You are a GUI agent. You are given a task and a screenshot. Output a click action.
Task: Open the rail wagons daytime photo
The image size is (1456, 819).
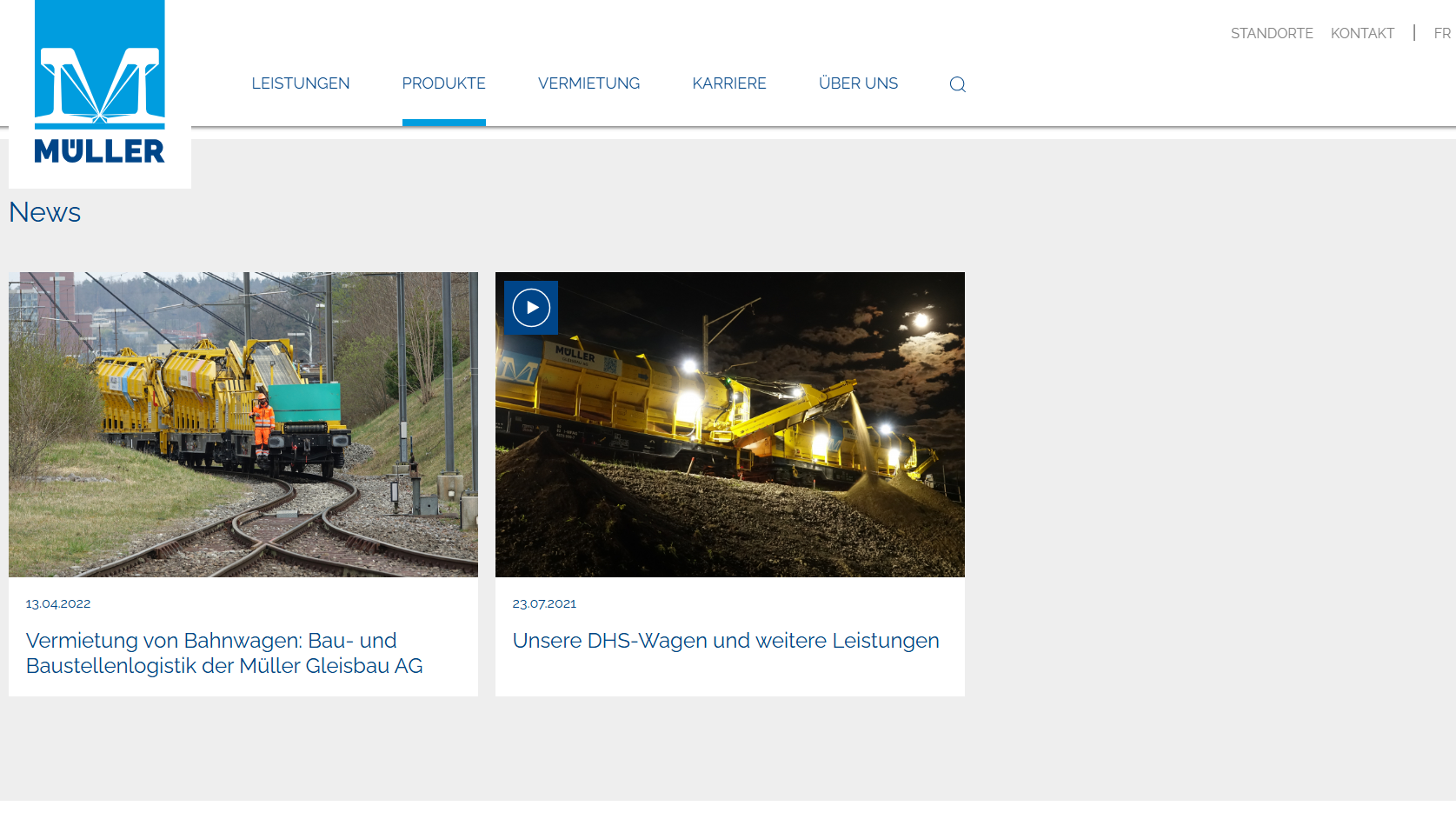243,424
